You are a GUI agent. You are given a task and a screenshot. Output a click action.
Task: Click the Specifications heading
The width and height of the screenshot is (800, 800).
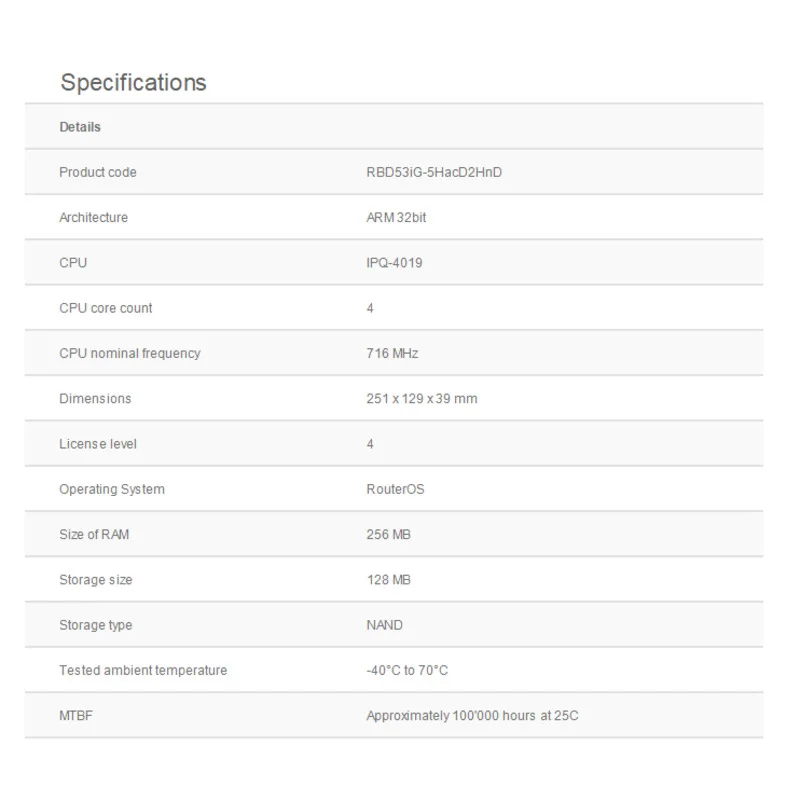(133, 82)
